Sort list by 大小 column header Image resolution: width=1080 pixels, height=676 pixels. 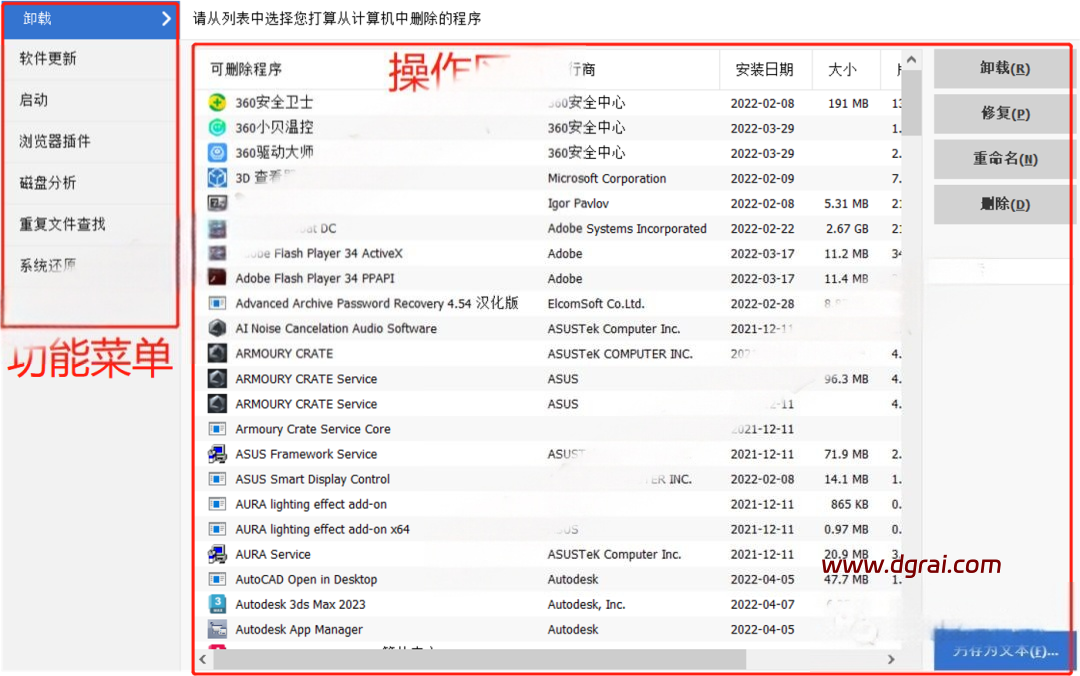click(x=842, y=69)
